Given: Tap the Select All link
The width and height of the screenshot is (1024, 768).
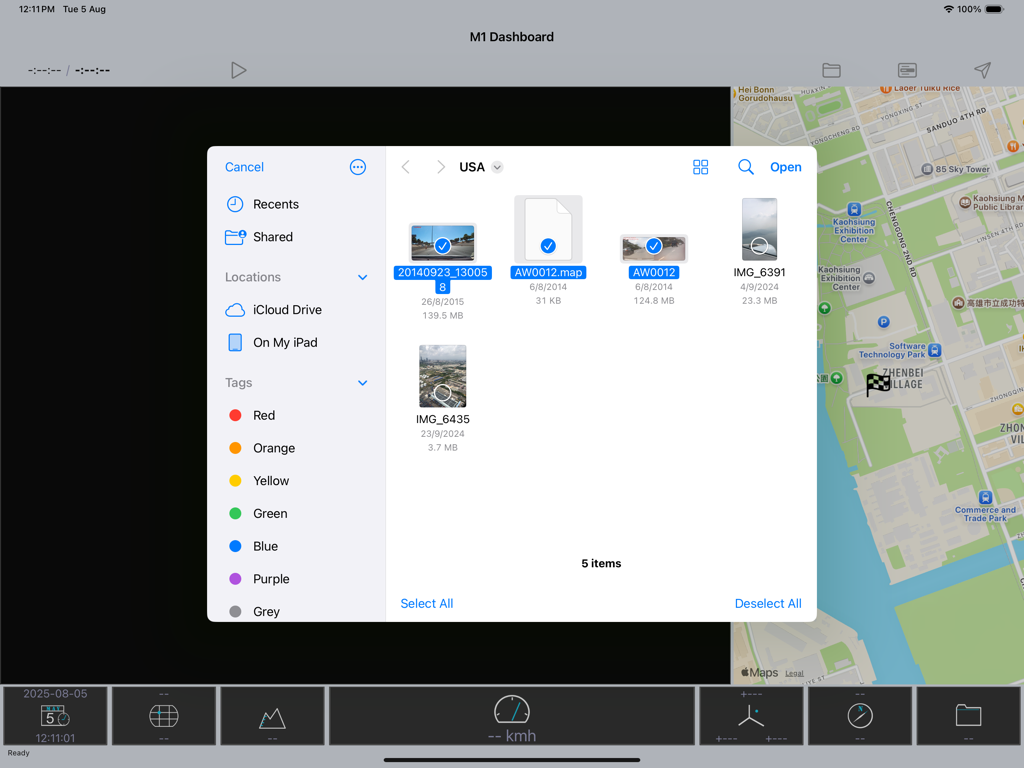Looking at the screenshot, I should click(x=426, y=603).
